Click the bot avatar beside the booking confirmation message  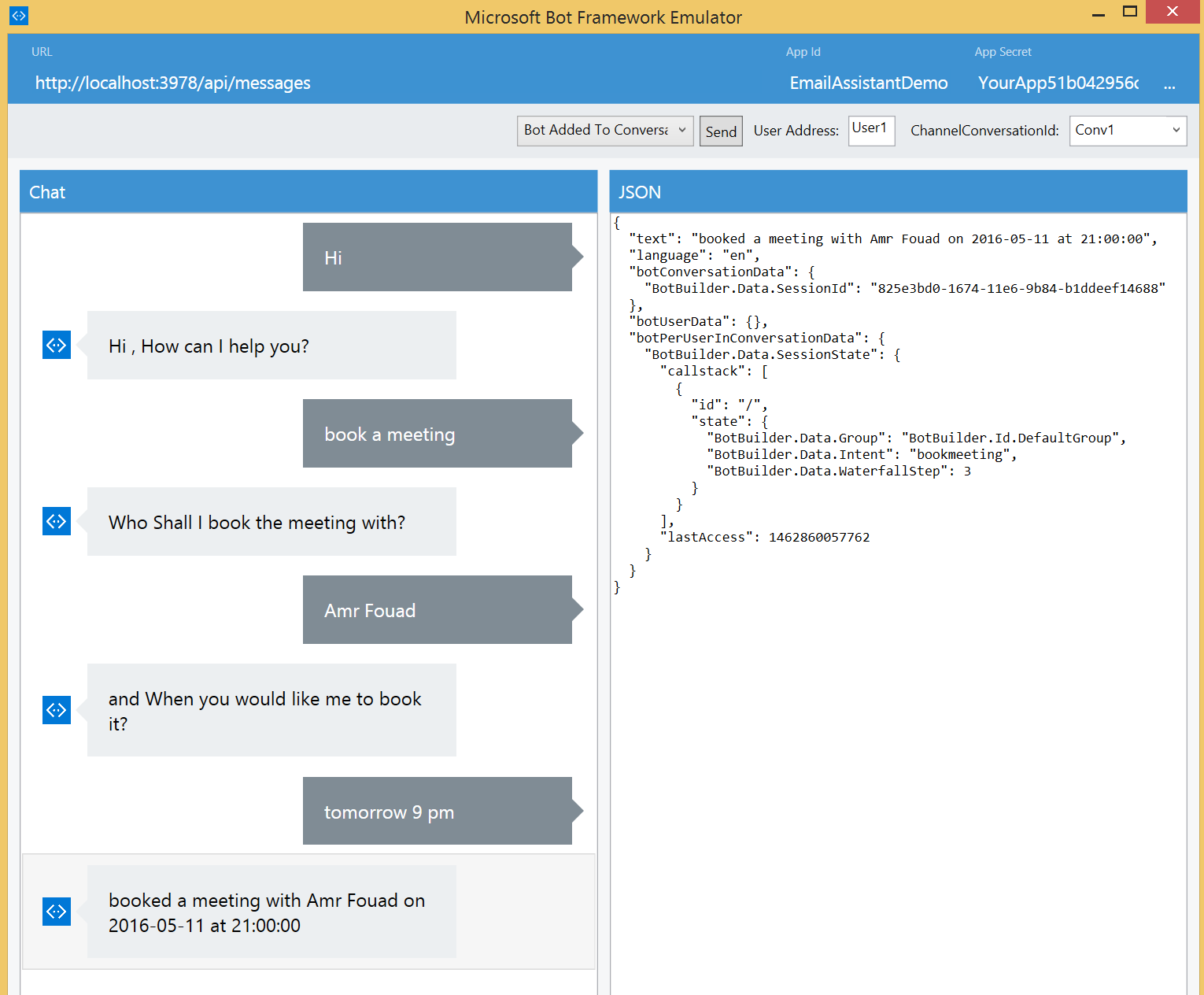56,911
